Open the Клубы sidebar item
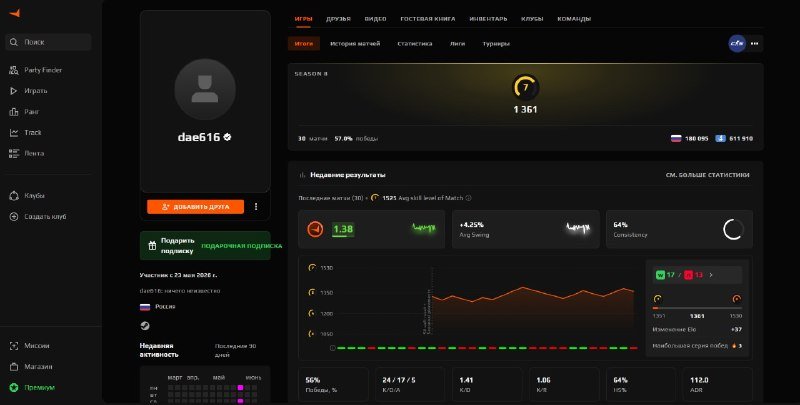 [27, 196]
